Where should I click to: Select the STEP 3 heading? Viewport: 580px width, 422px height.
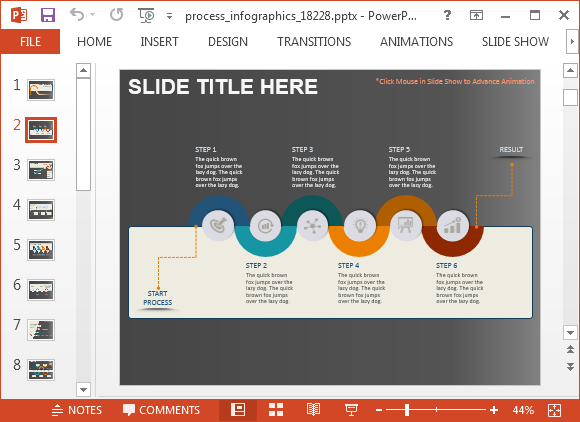point(302,149)
